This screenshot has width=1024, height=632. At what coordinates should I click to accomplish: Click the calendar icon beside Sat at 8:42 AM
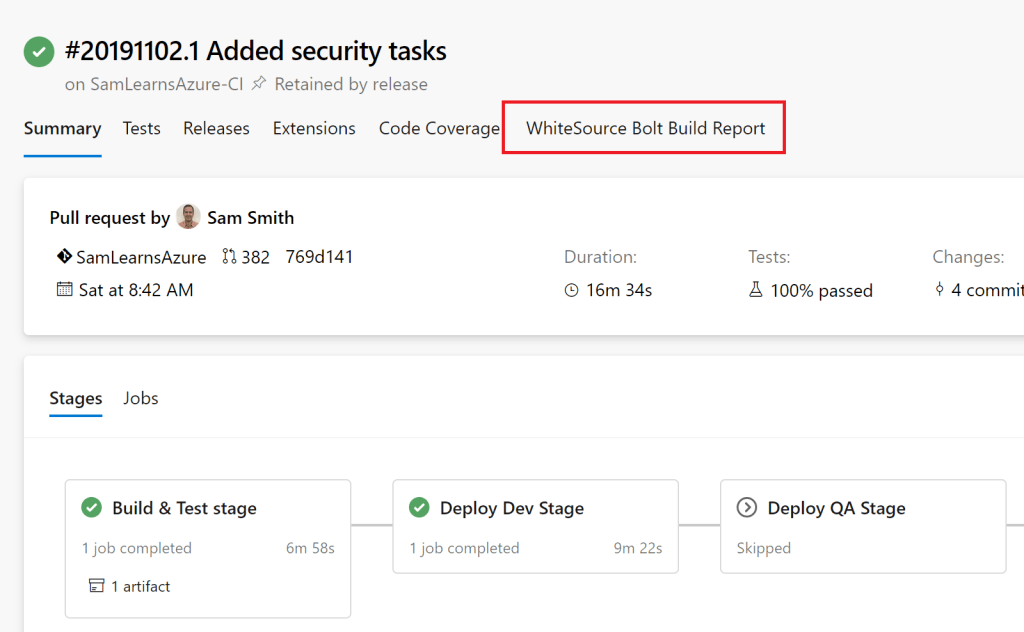(x=65, y=290)
